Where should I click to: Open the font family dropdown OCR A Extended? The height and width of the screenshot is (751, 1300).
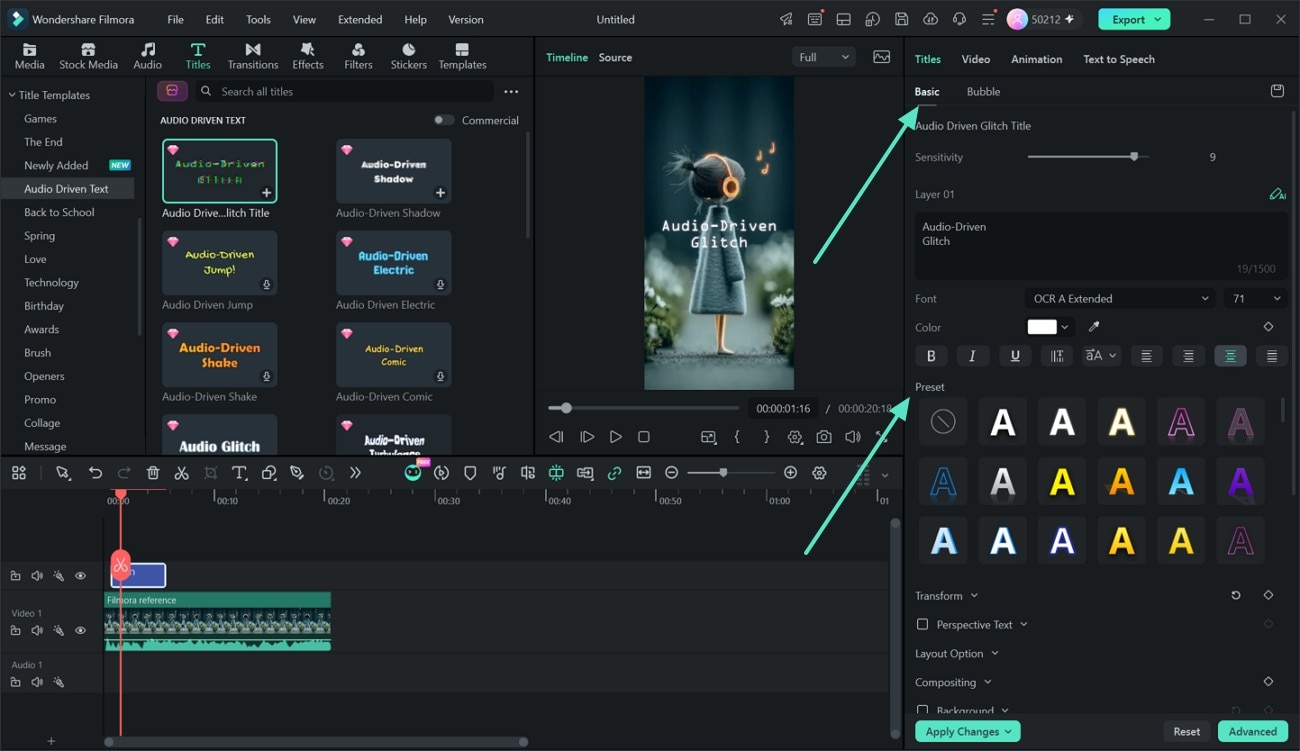tap(1120, 298)
